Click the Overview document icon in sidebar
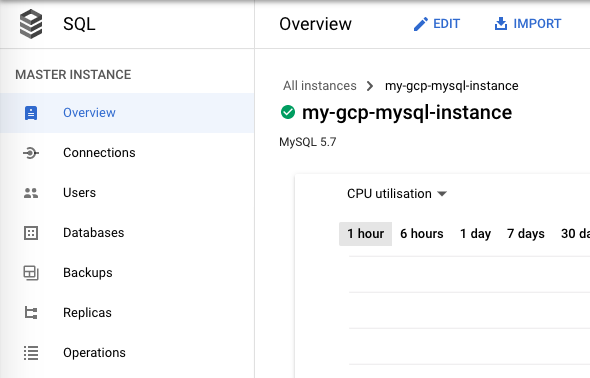Screen dimensions: 590x378 pyautogui.click(x=31, y=113)
